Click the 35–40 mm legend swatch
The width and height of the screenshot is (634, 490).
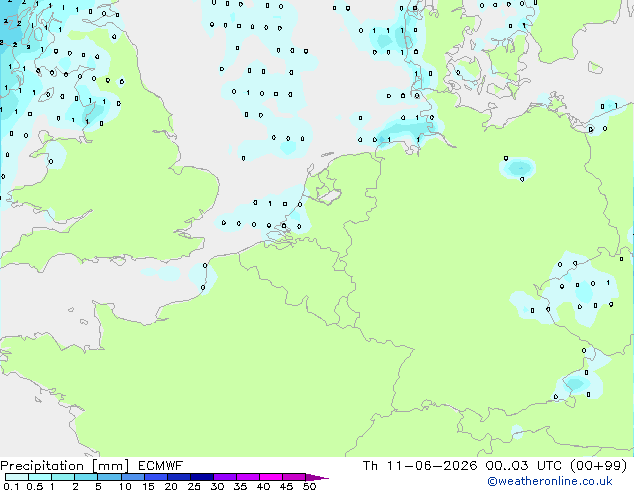[247, 477]
